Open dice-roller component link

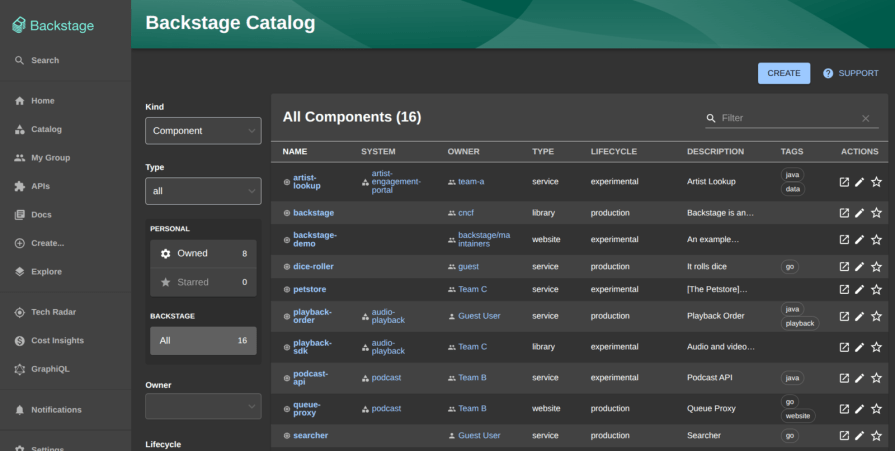tap(313, 267)
